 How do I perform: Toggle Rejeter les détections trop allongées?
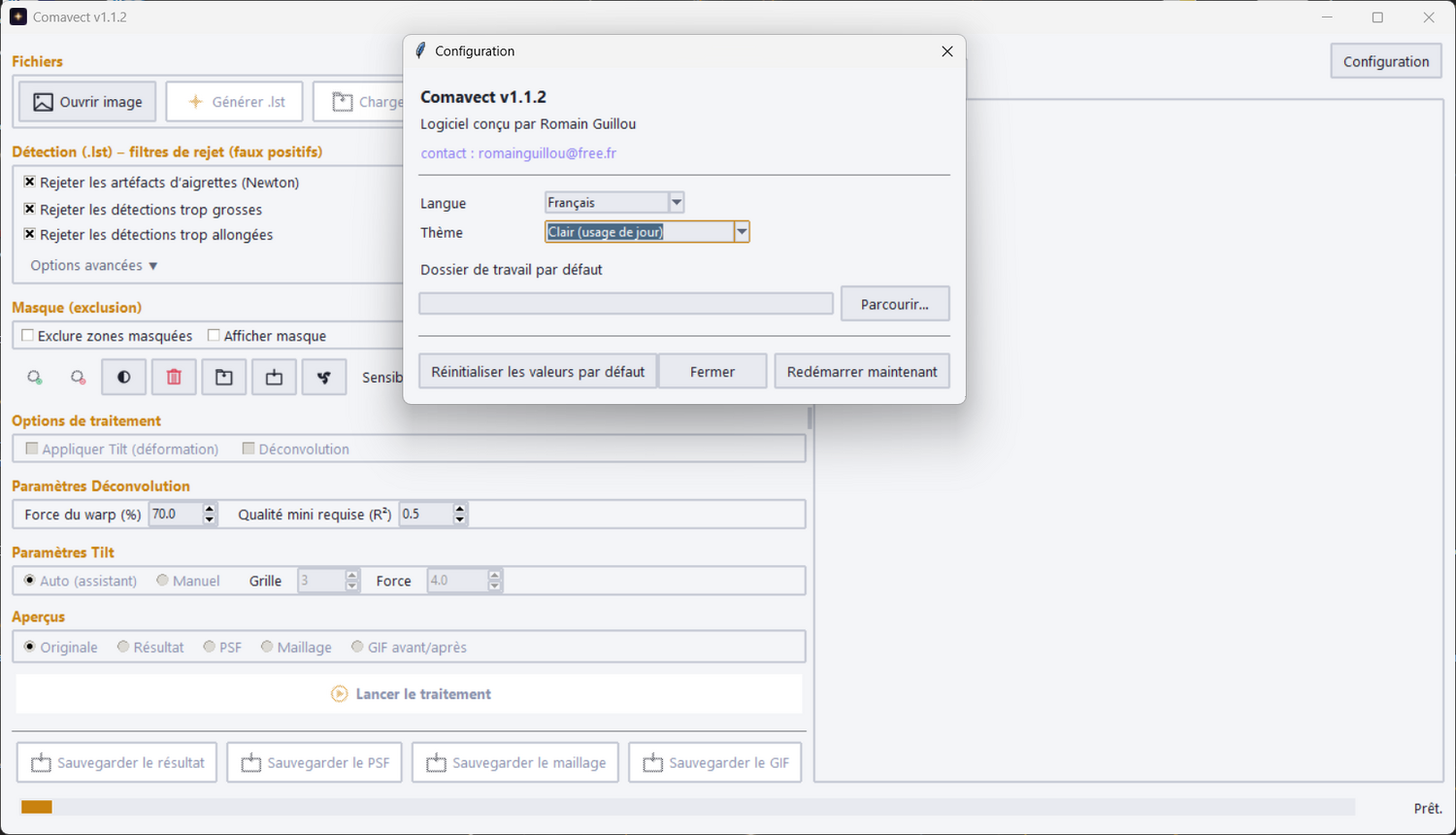pyautogui.click(x=30, y=234)
